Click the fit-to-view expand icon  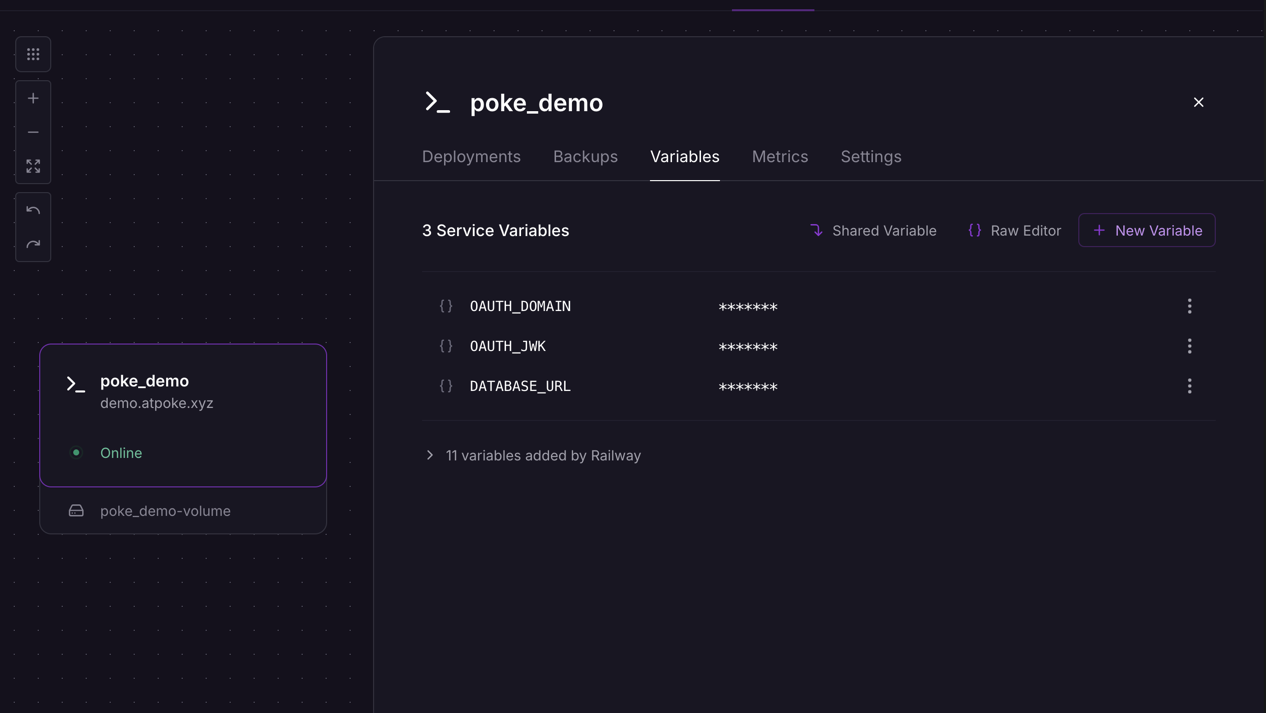33,166
